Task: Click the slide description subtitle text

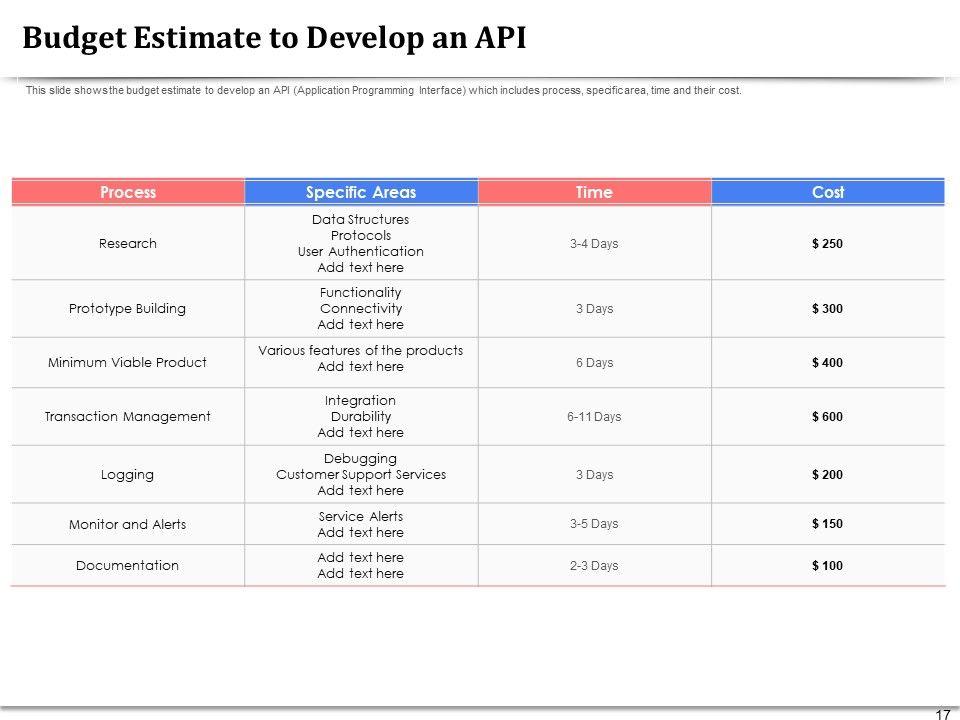Action: point(383,91)
